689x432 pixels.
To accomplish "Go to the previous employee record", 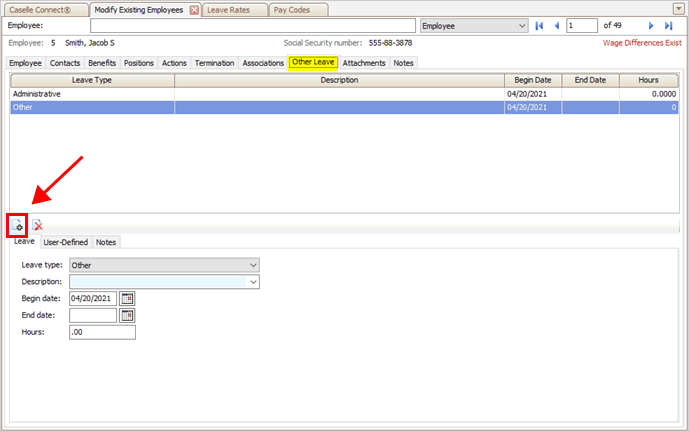I will (x=556, y=25).
